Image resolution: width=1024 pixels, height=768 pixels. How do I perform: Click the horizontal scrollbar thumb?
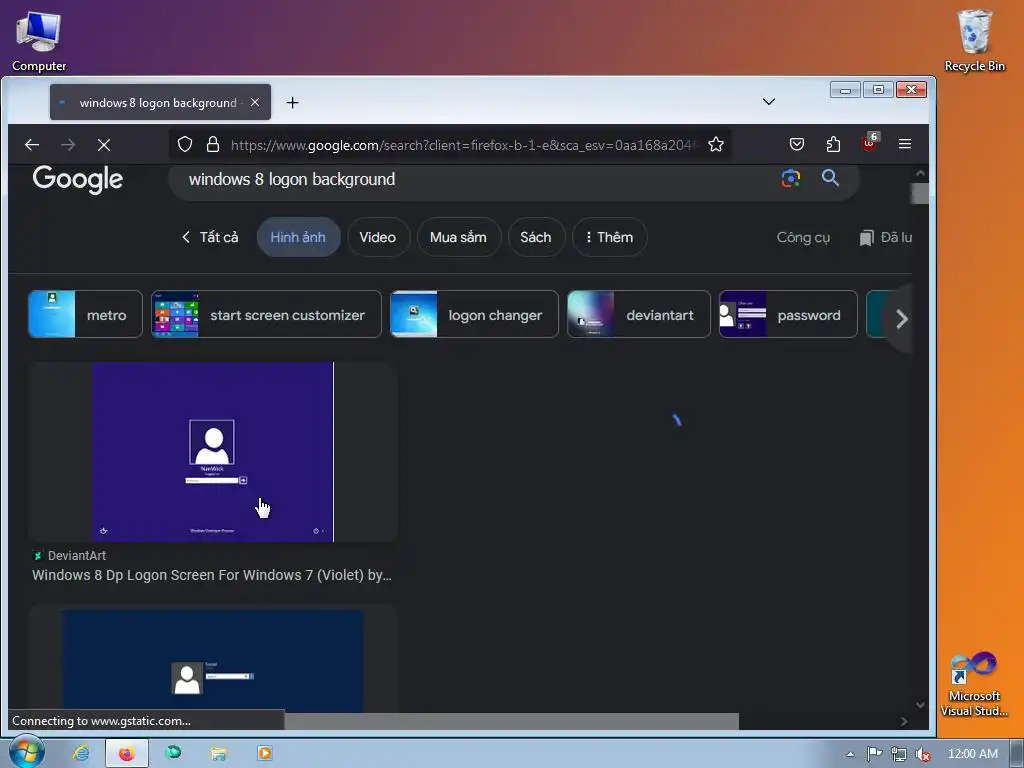coord(511,722)
